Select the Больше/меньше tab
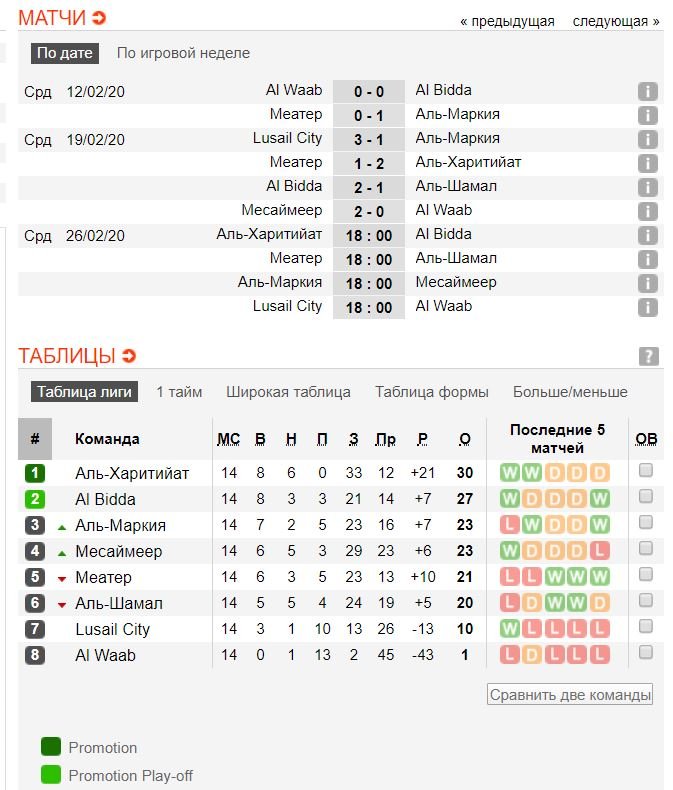The image size is (673, 790). pos(570,392)
